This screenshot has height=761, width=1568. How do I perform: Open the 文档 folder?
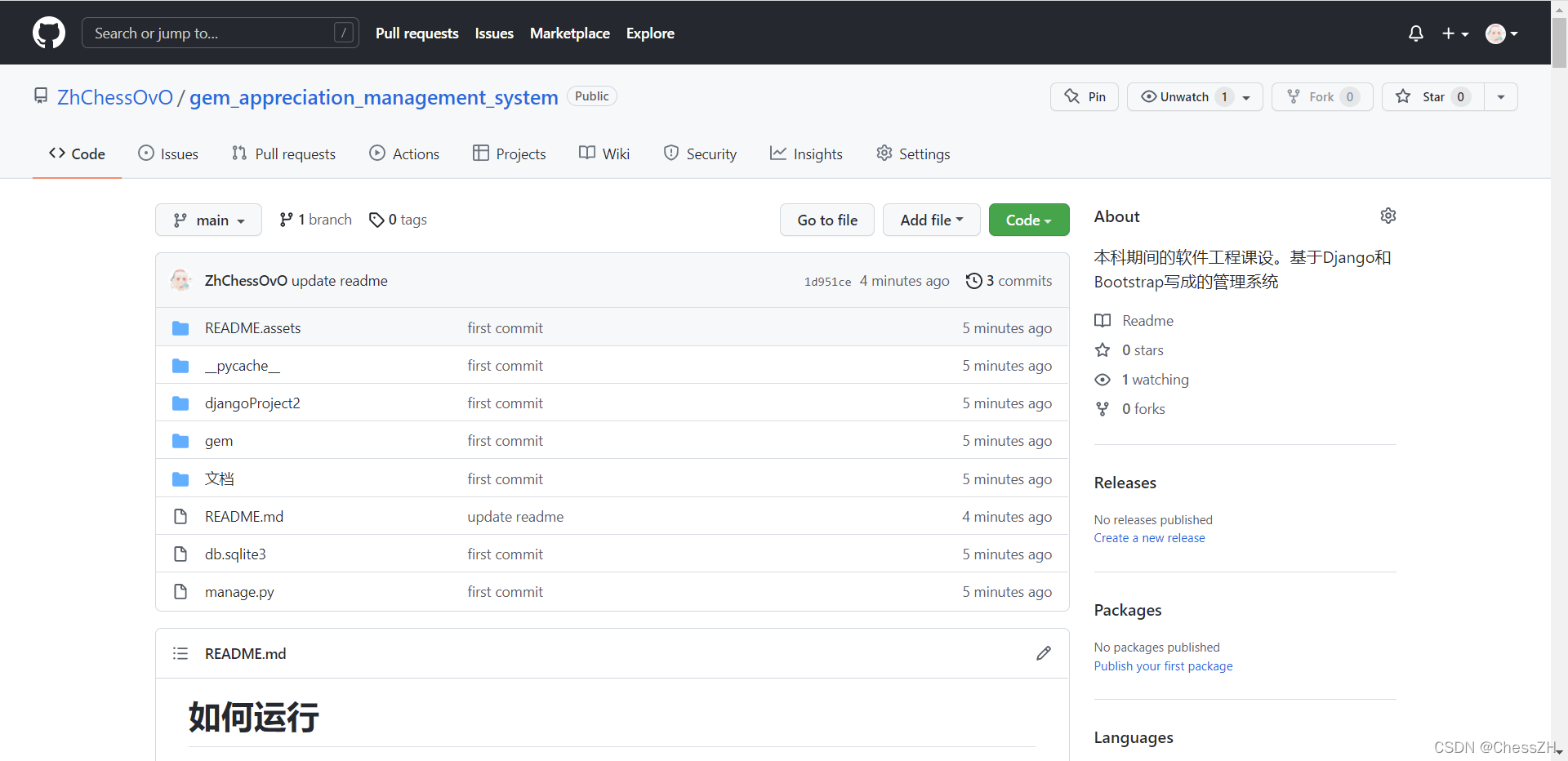pyautogui.click(x=219, y=478)
